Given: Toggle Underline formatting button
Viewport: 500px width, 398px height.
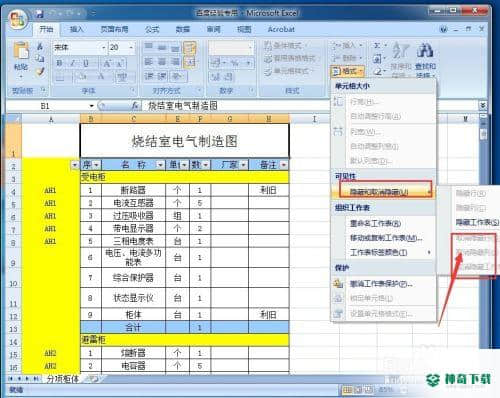Looking at the screenshot, I should [x=86, y=63].
